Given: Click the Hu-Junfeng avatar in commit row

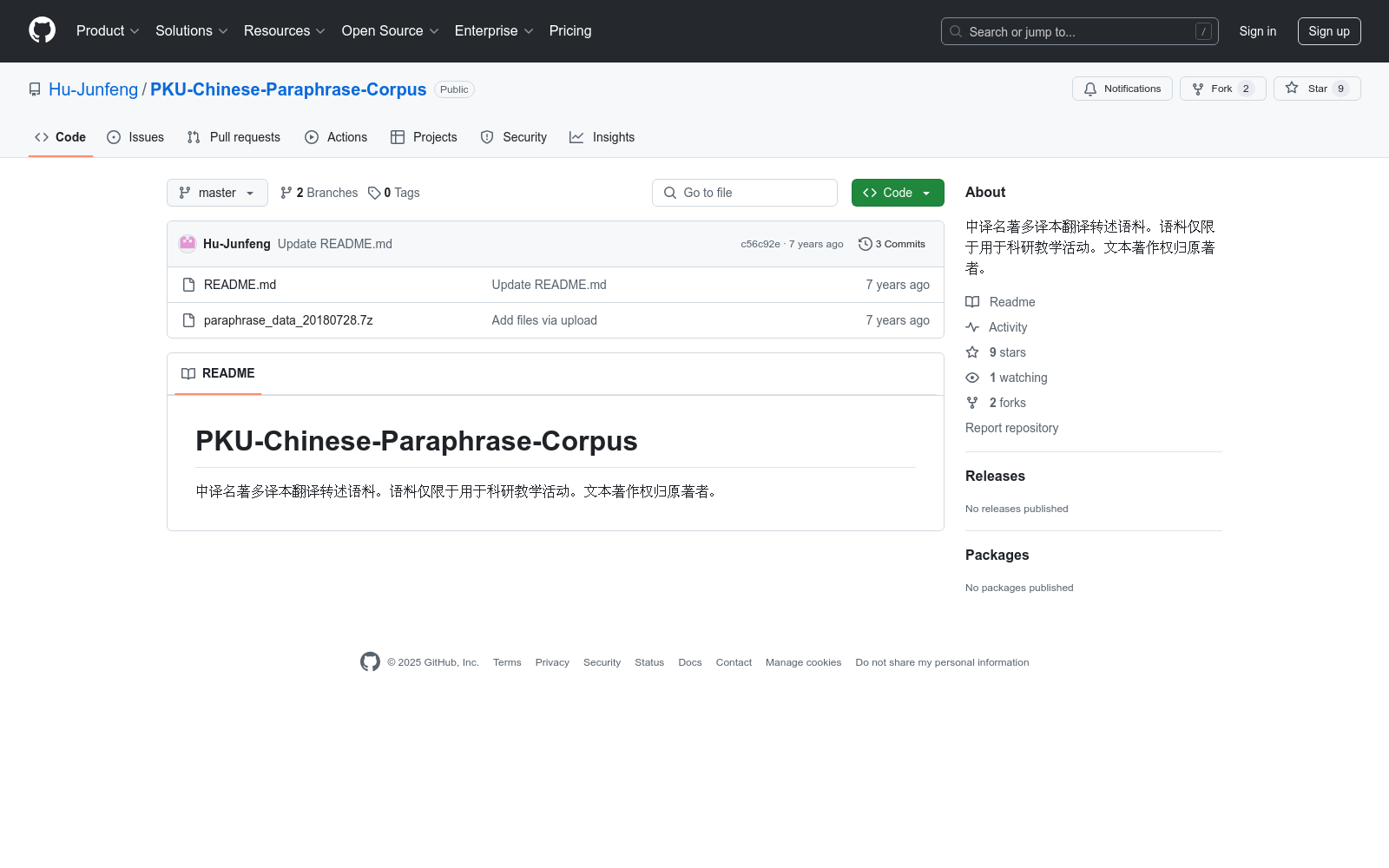Looking at the screenshot, I should point(188,244).
